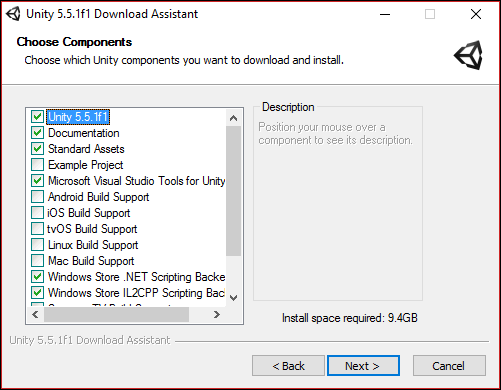The width and height of the screenshot is (501, 390).
Task: Uncheck the Standard Assets checkbox
Action: [37, 149]
